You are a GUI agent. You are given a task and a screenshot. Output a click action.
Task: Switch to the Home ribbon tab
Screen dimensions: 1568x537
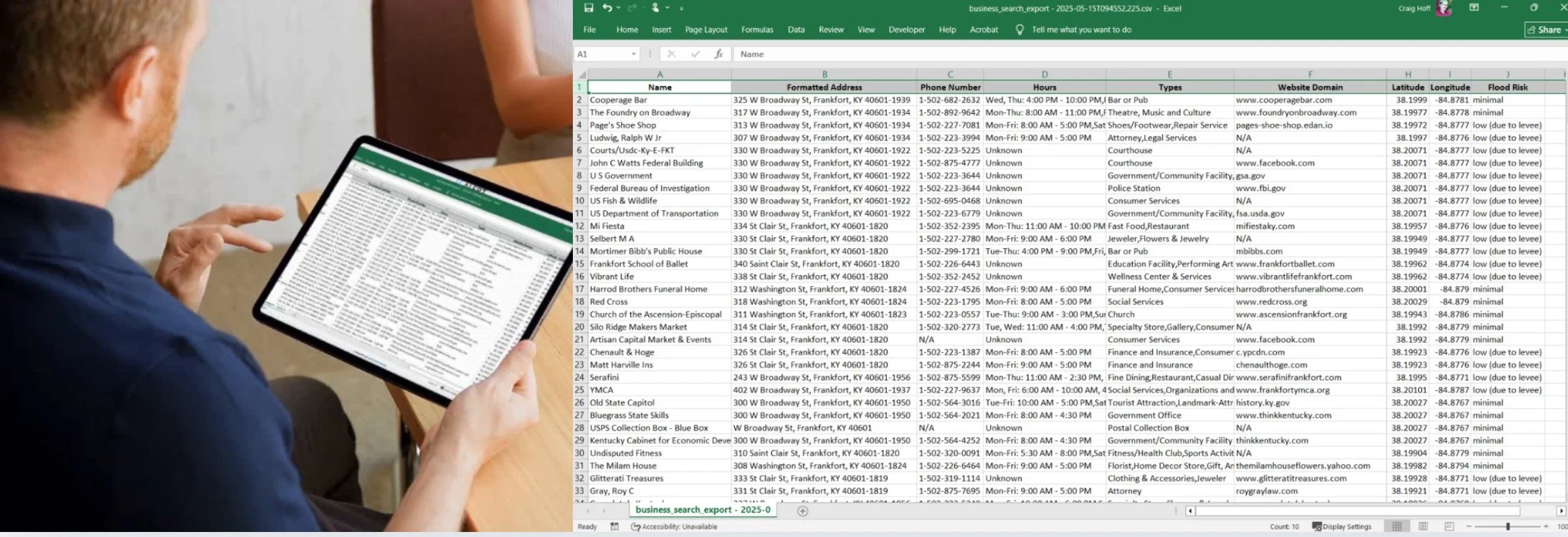coord(627,29)
